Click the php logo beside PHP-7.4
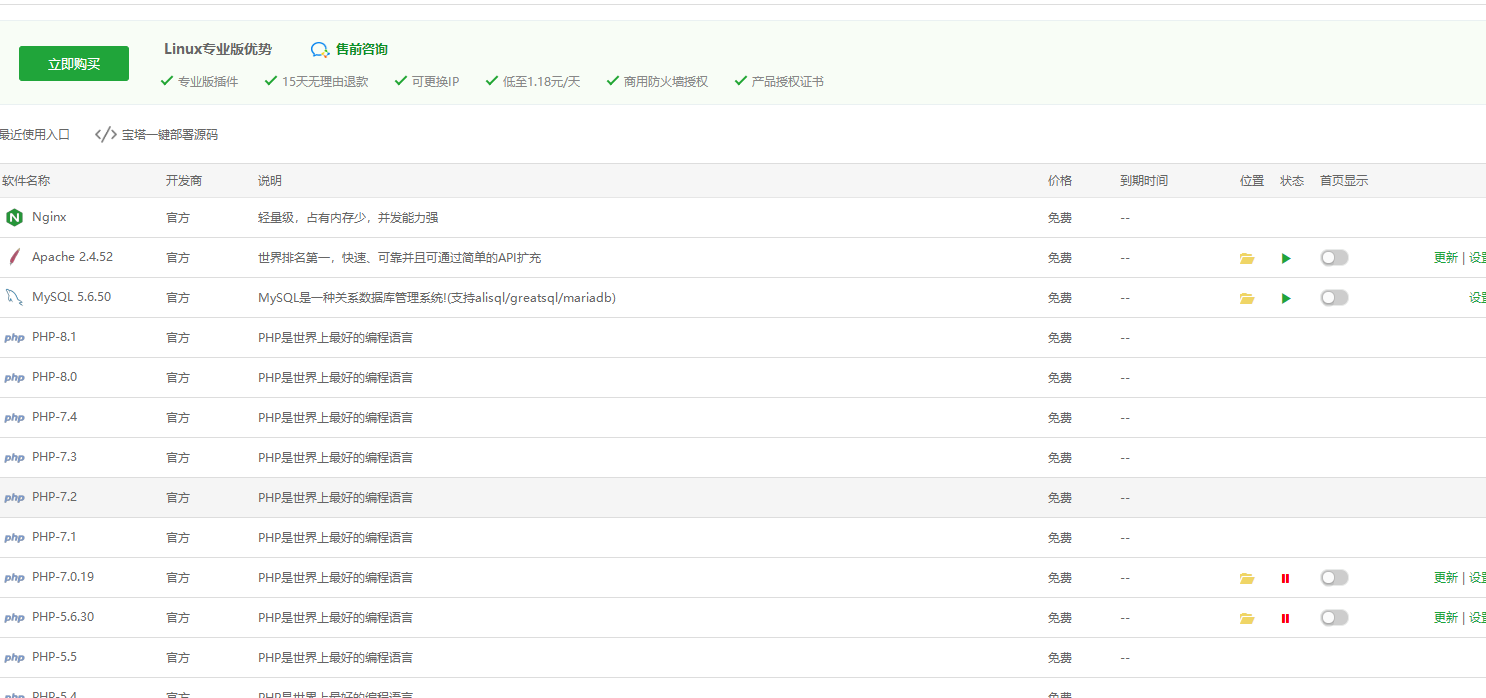1486x698 pixels. click(x=14, y=418)
